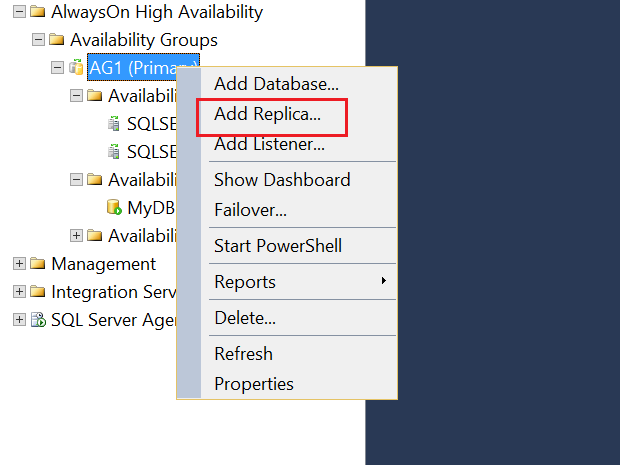Click the SQL Server Agent icon
Image resolution: width=620 pixels, height=465 pixels.
pos(38,320)
